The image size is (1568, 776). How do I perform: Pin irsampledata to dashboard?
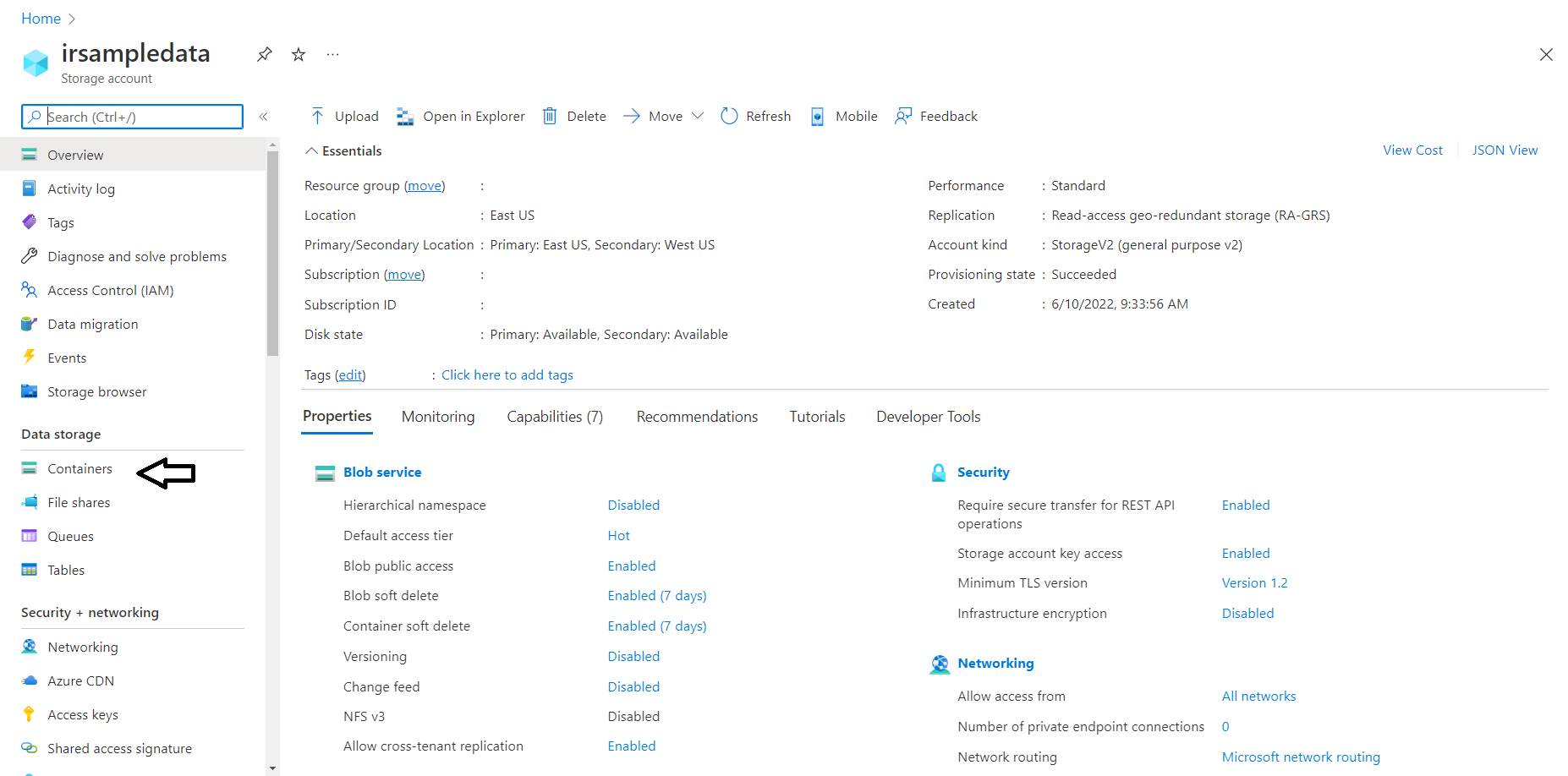tap(264, 53)
